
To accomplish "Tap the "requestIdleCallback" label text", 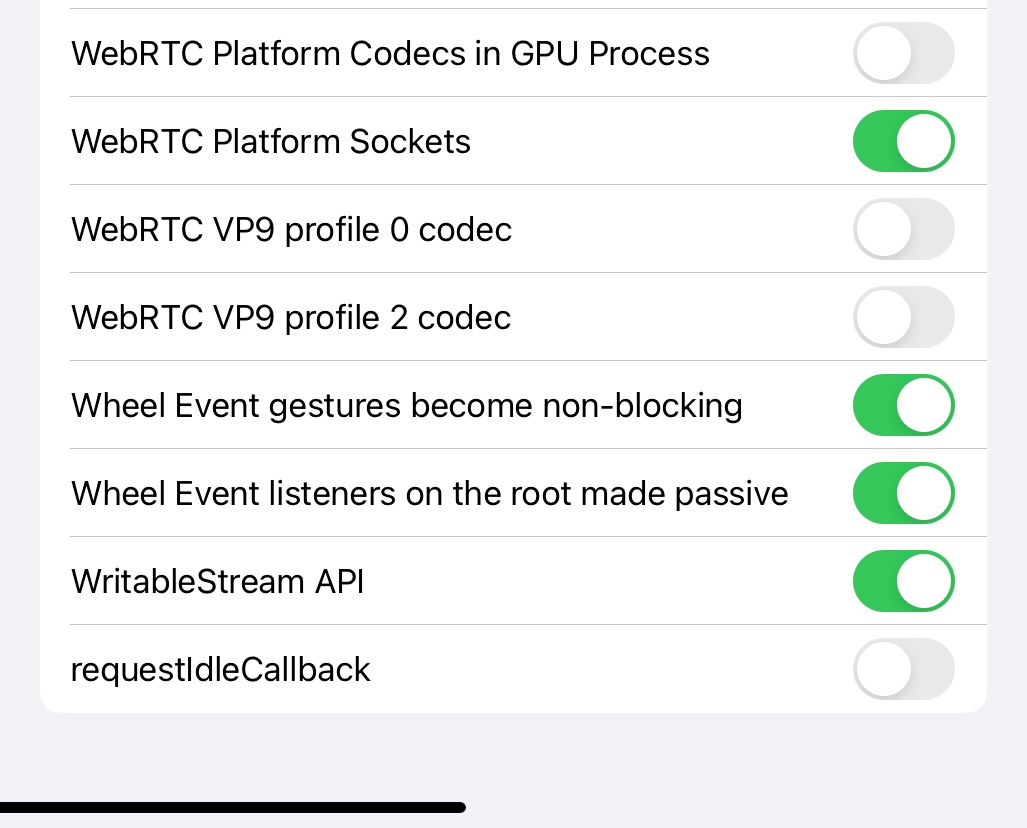I will pyautogui.click(x=220, y=670).
